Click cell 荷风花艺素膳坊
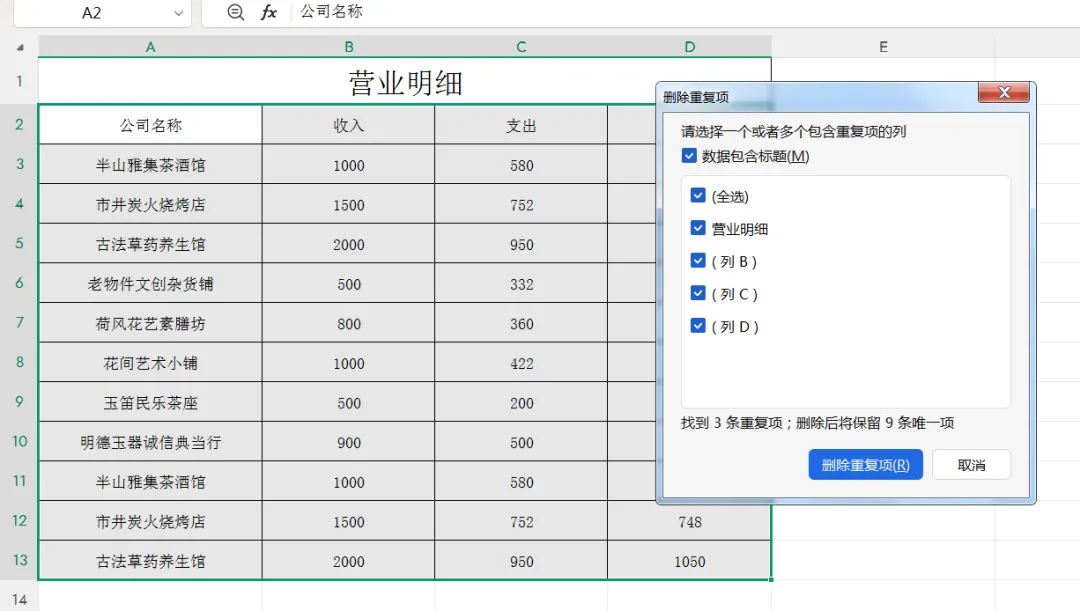Viewport: 1080px width, 611px height. pyautogui.click(x=150, y=324)
